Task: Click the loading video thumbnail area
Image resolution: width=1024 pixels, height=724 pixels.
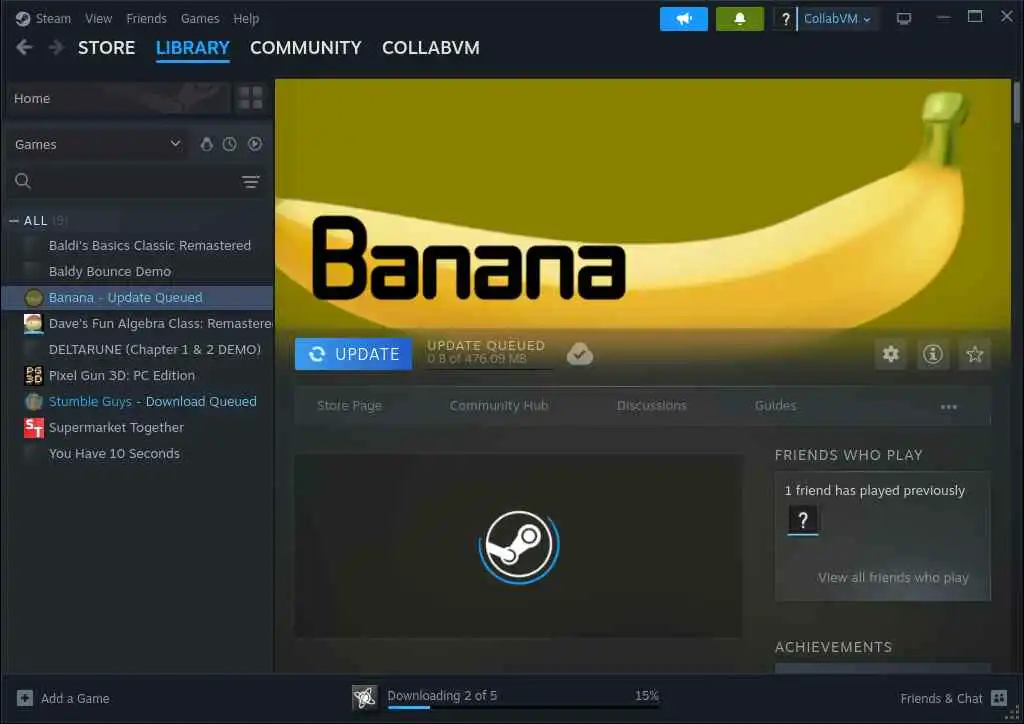Action: point(518,546)
